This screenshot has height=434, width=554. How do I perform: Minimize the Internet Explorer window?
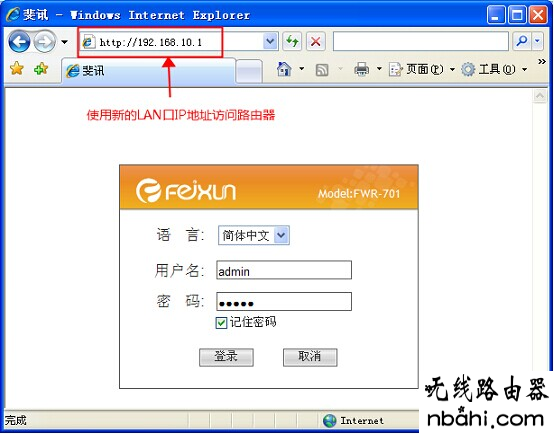(496, 15)
